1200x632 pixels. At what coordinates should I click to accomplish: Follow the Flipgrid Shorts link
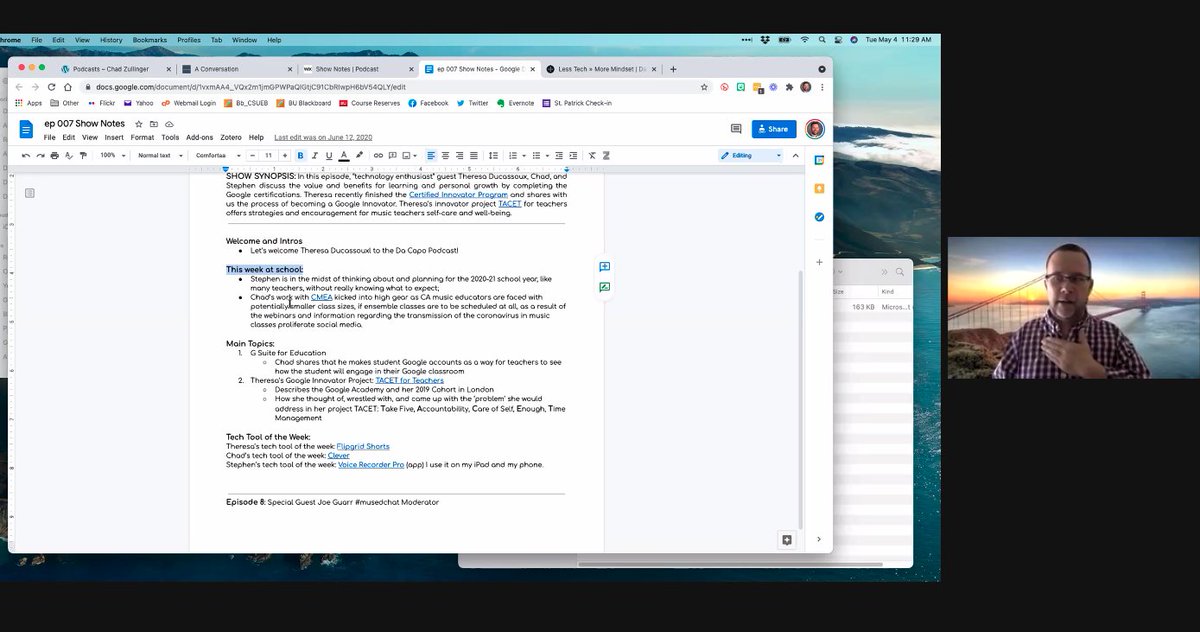pos(363,446)
